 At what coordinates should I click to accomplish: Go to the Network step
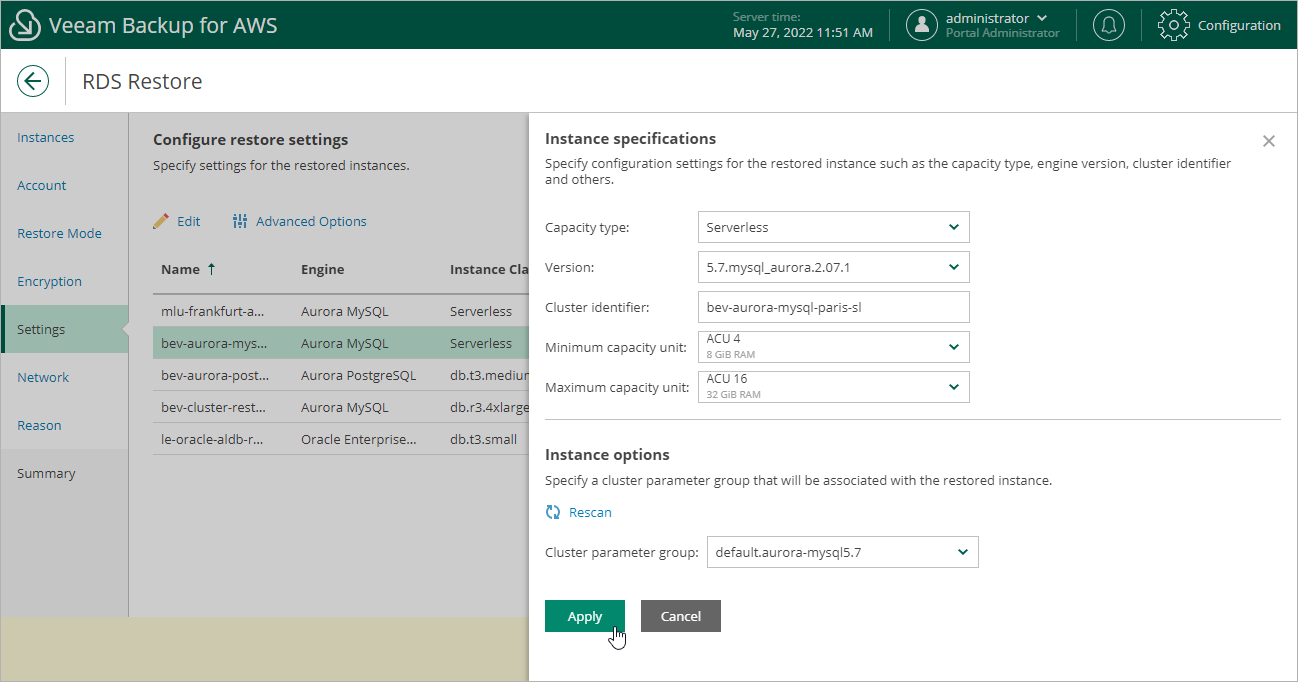(43, 377)
